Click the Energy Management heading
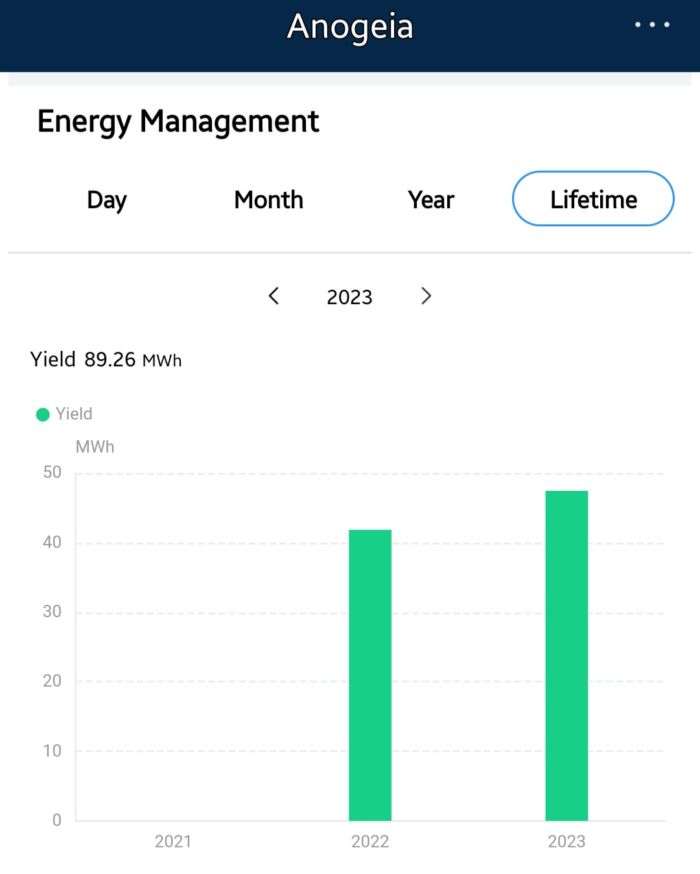Image resolution: width=700 pixels, height=874 pixels. pyautogui.click(x=178, y=122)
